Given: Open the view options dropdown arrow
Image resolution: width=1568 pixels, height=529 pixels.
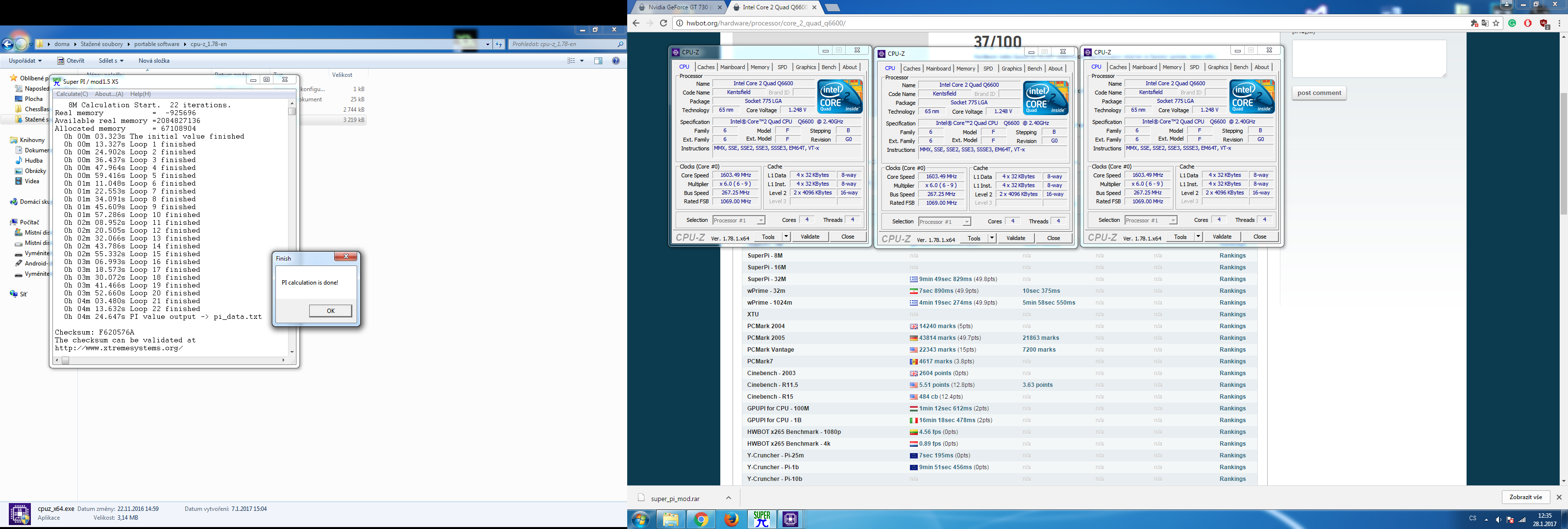Looking at the screenshot, I should point(582,61).
